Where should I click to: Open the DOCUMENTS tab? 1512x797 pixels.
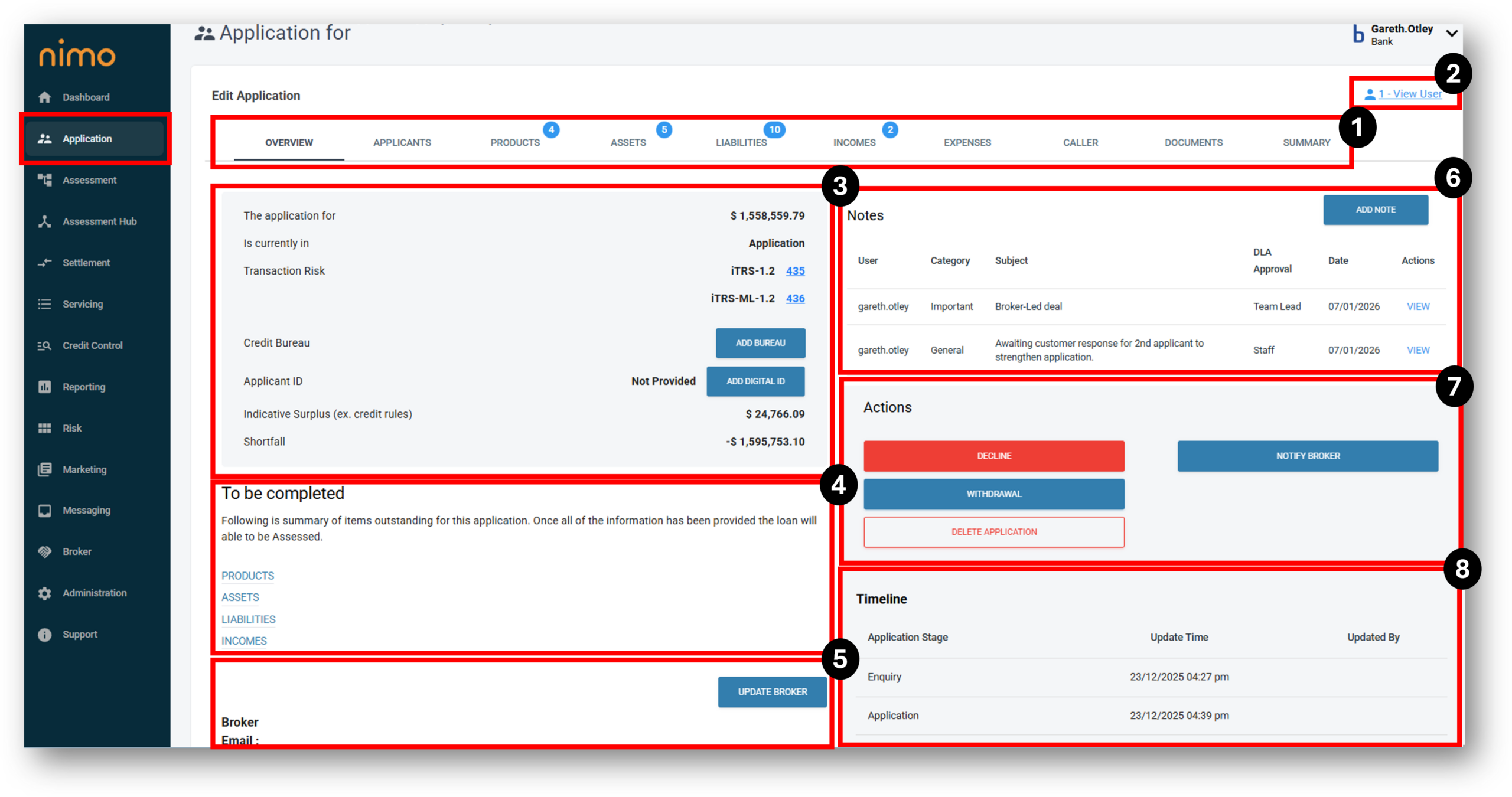(1193, 143)
